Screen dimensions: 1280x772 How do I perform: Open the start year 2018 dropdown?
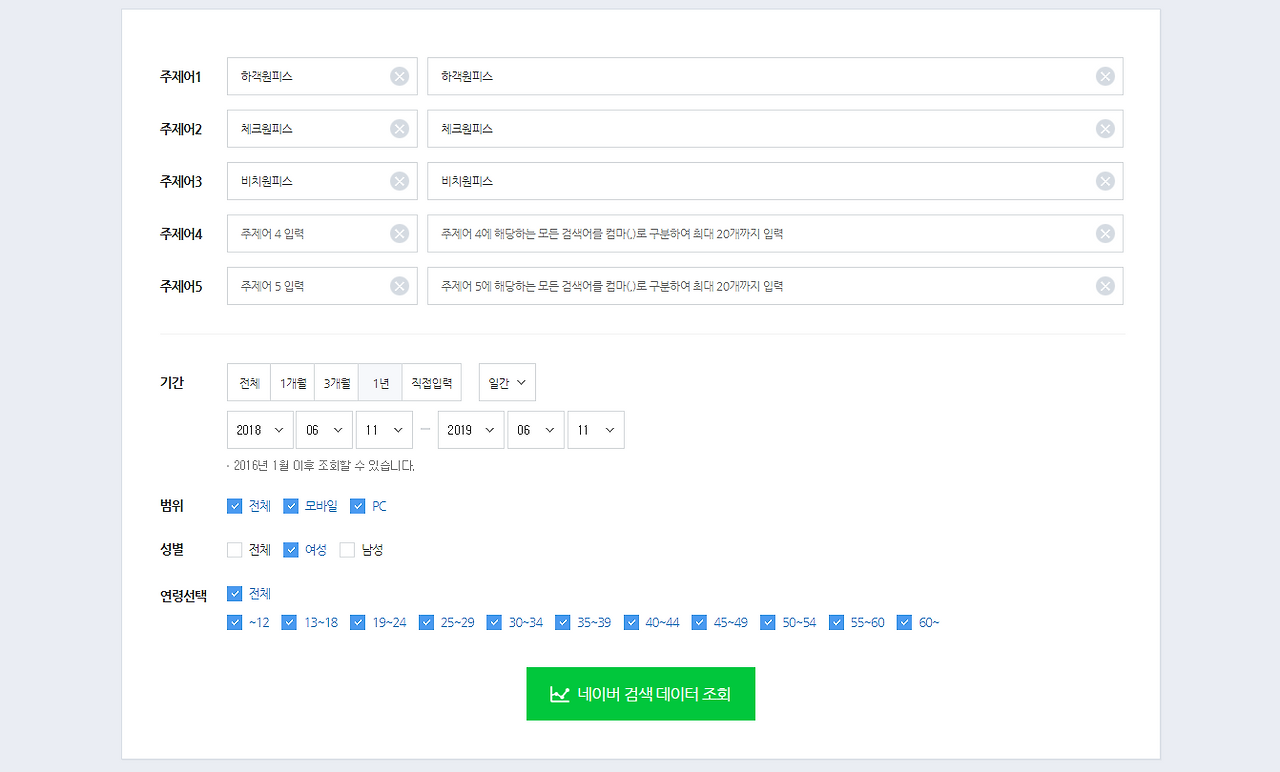tap(260, 430)
